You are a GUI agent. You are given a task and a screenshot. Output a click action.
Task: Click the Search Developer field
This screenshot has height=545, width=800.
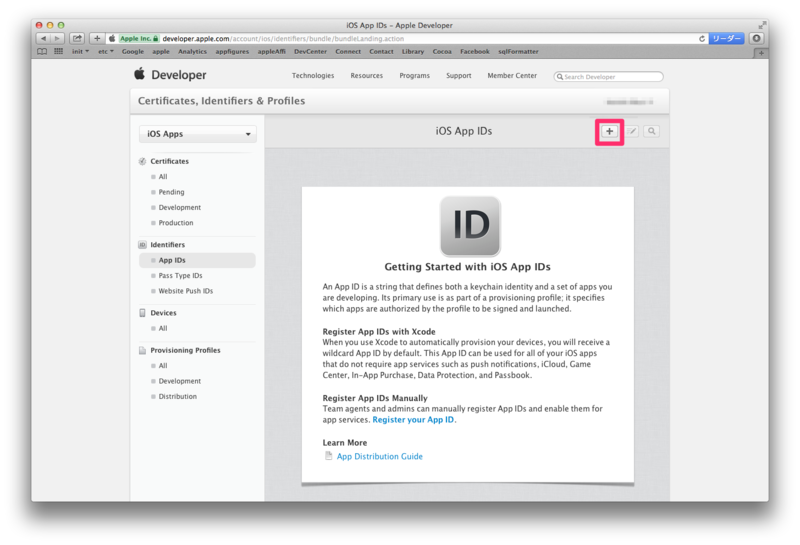608,77
